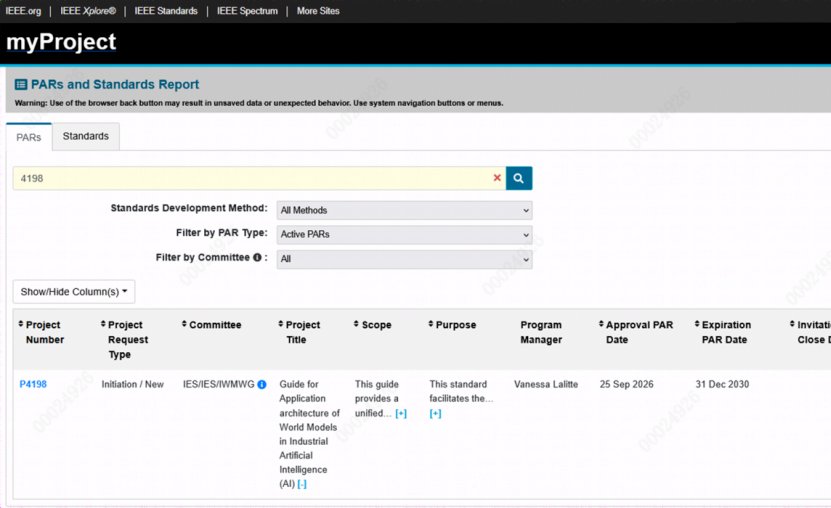Sort by Approval PAR Date arrows
Viewport: 831px width, 508px height.
(601, 324)
